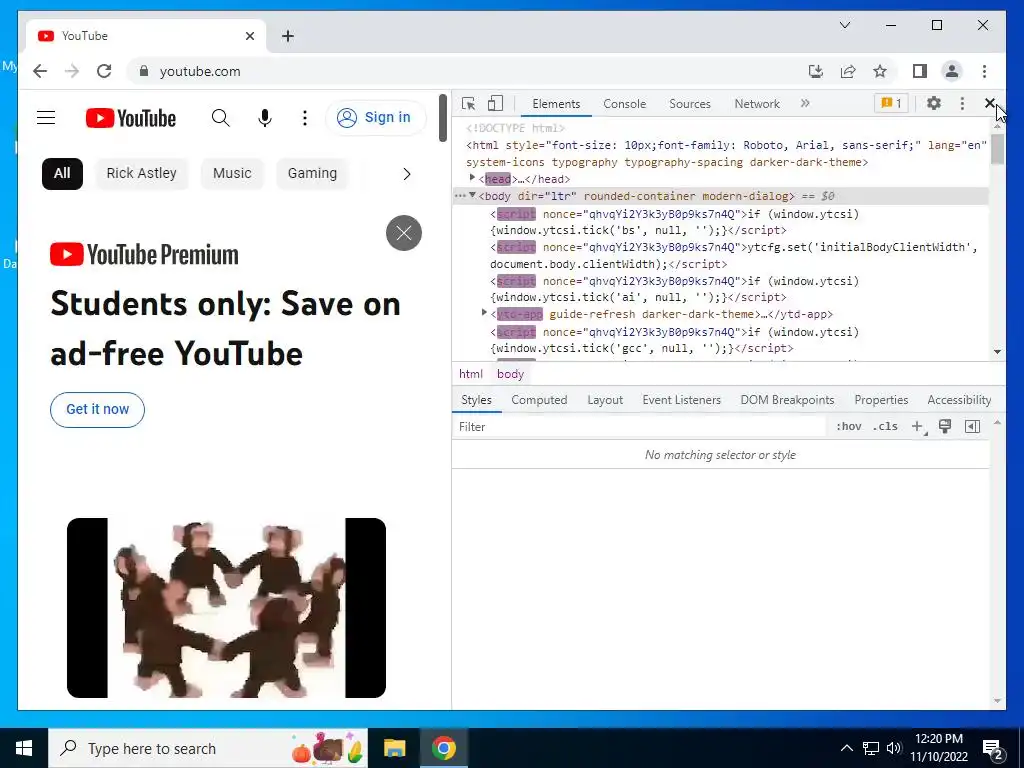Focus the styles Filter field
The height and width of the screenshot is (768, 1024).
click(x=640, y=426)
